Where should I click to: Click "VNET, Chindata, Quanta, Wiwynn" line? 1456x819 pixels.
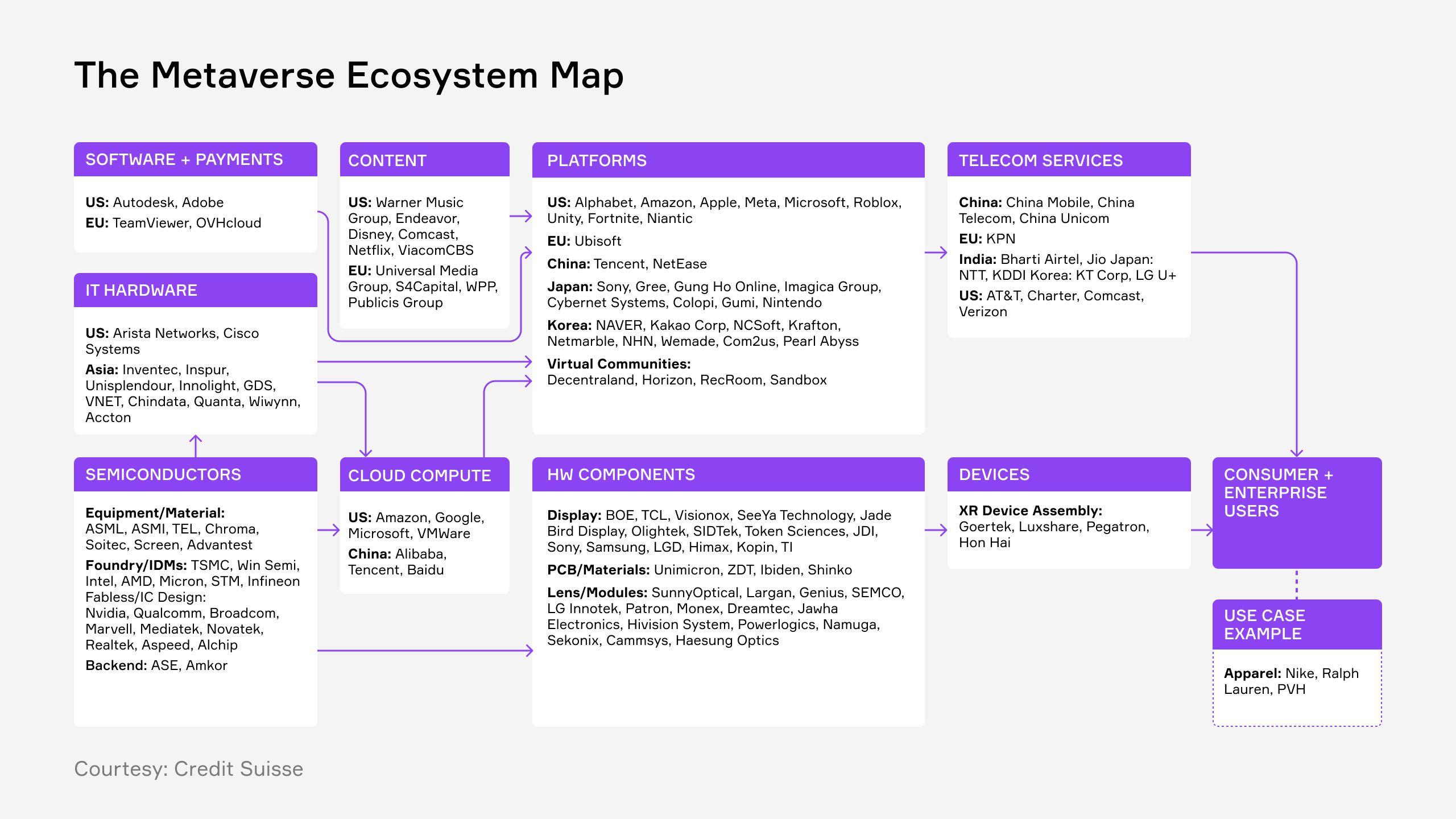coord(193,402)
